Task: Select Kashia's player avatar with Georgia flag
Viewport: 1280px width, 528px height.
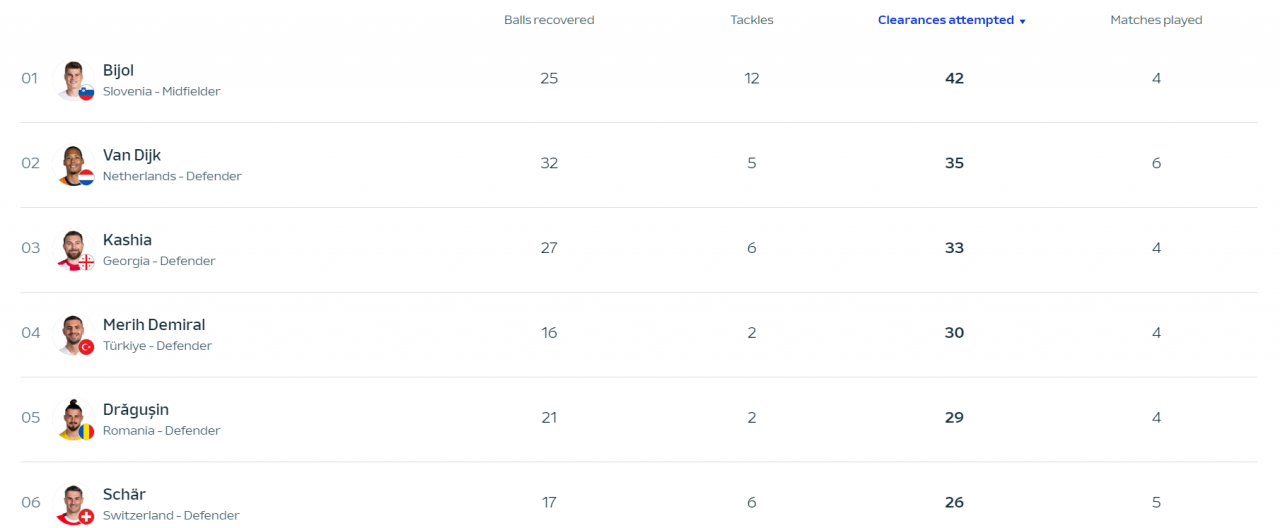Action: (x=73, y=249)
